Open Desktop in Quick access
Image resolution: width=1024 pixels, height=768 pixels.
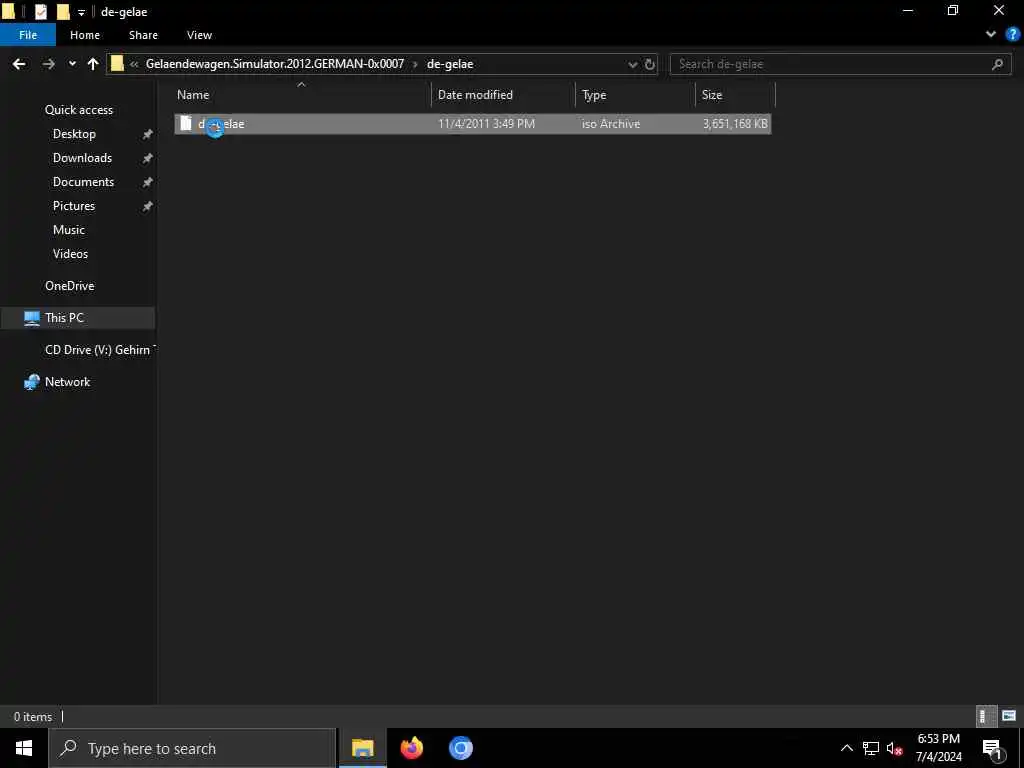point(74,134)
